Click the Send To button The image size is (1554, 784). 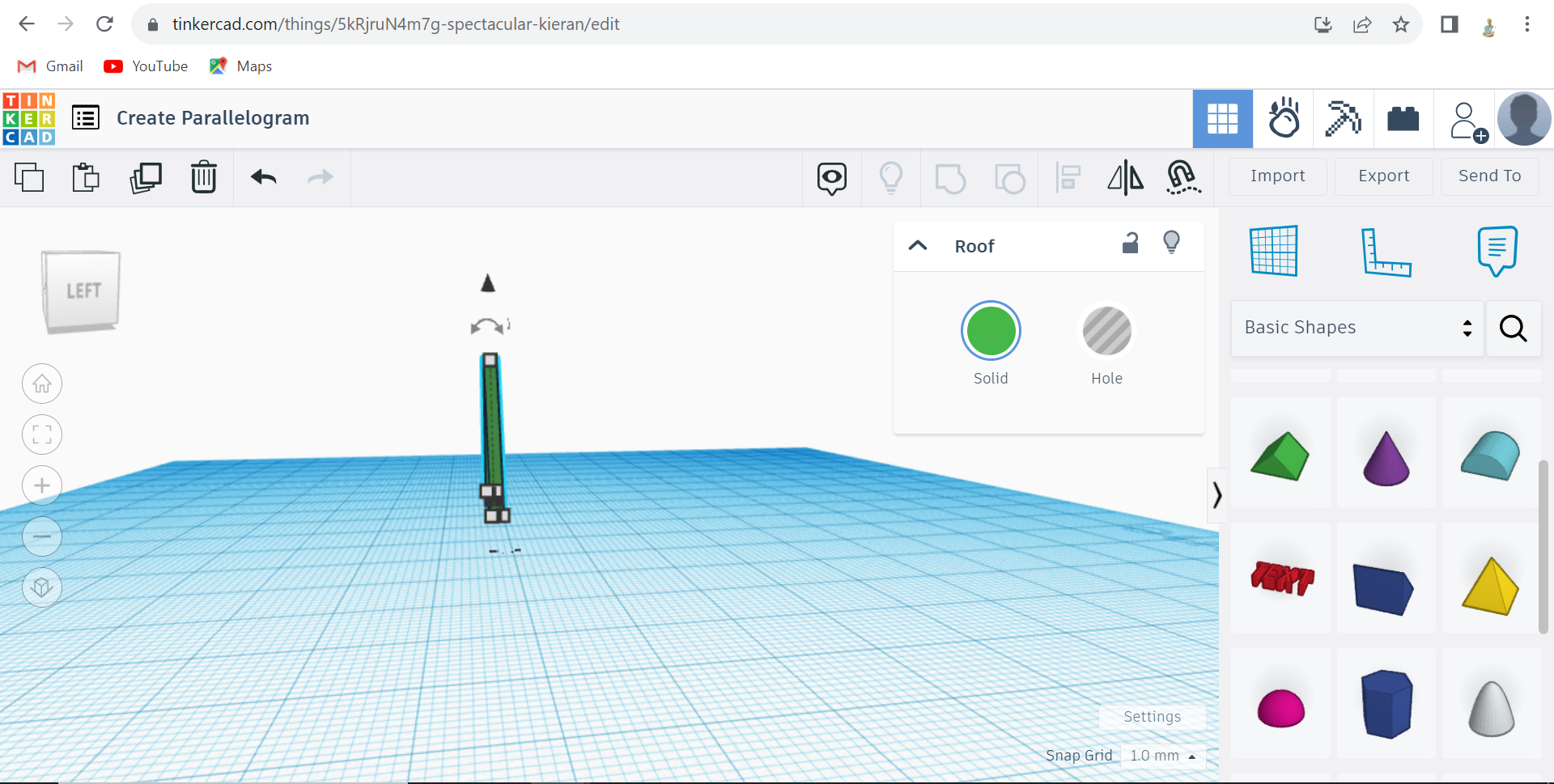[1489, 176]
